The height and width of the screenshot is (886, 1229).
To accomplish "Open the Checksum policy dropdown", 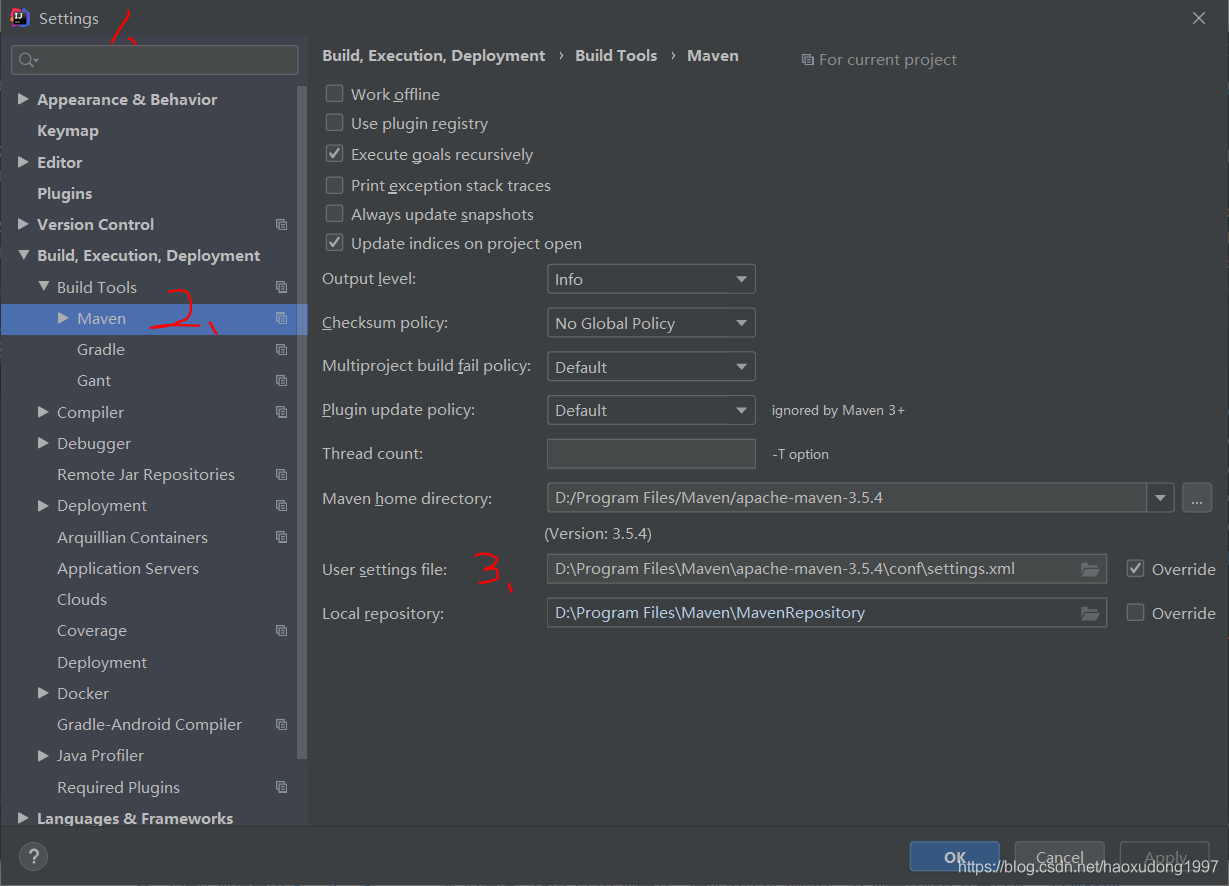I will (651, 322).
